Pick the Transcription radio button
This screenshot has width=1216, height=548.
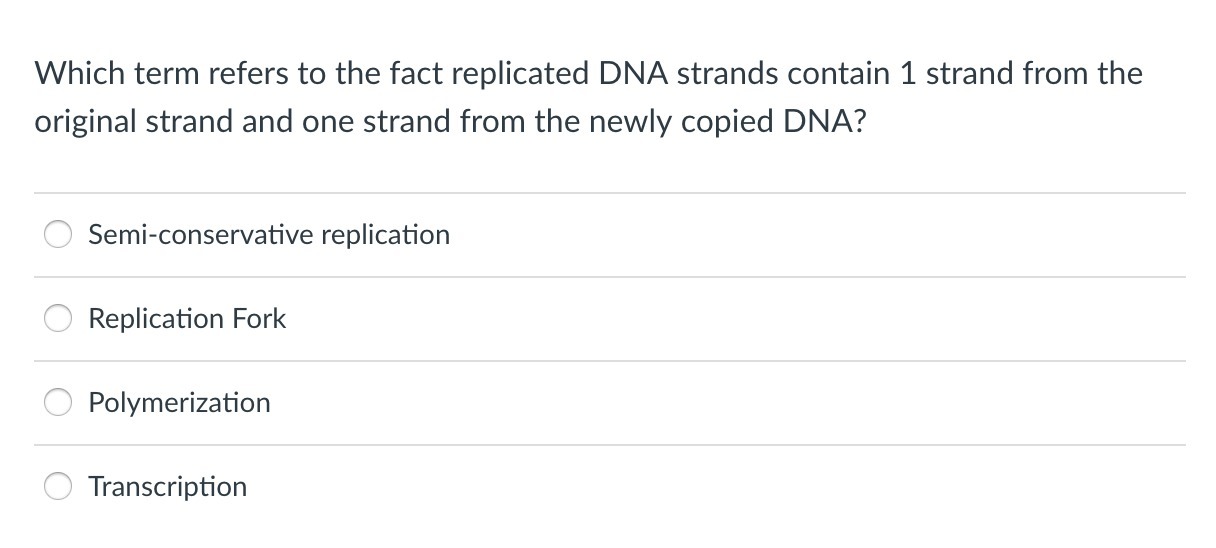pos(57,487)
